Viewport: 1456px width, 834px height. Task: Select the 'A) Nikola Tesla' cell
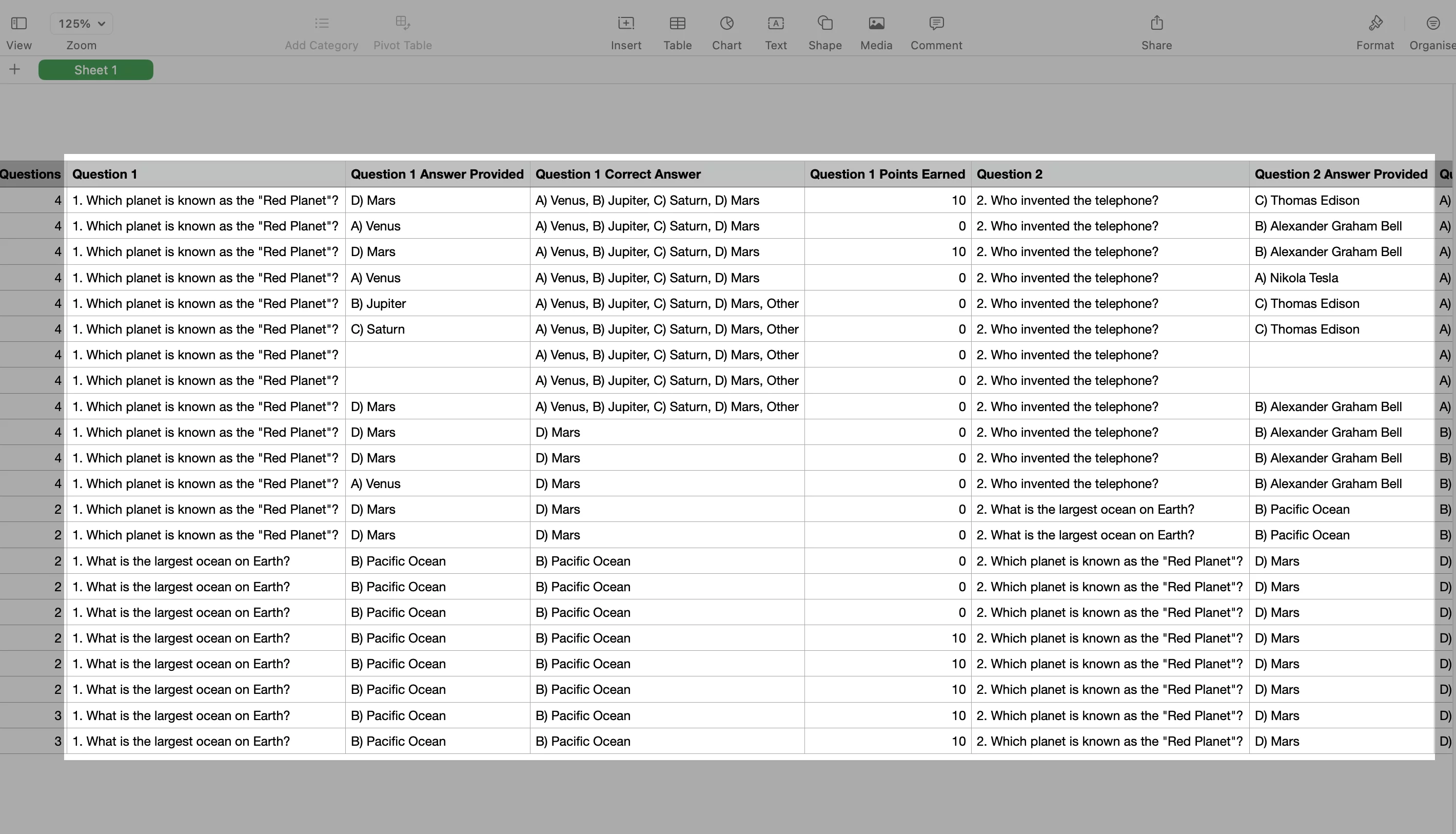(x=1342, y=278)
